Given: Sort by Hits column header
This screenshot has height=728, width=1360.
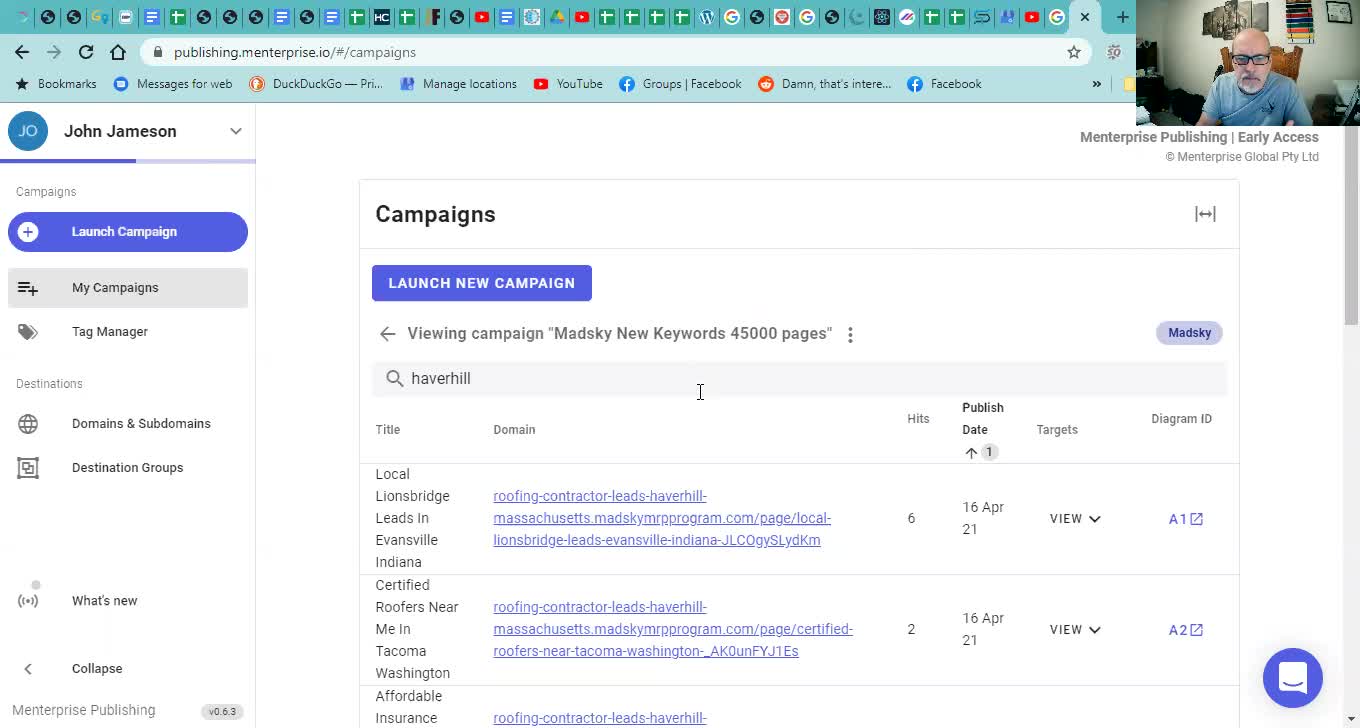Looking at the screenshot, I should point(918,419).
